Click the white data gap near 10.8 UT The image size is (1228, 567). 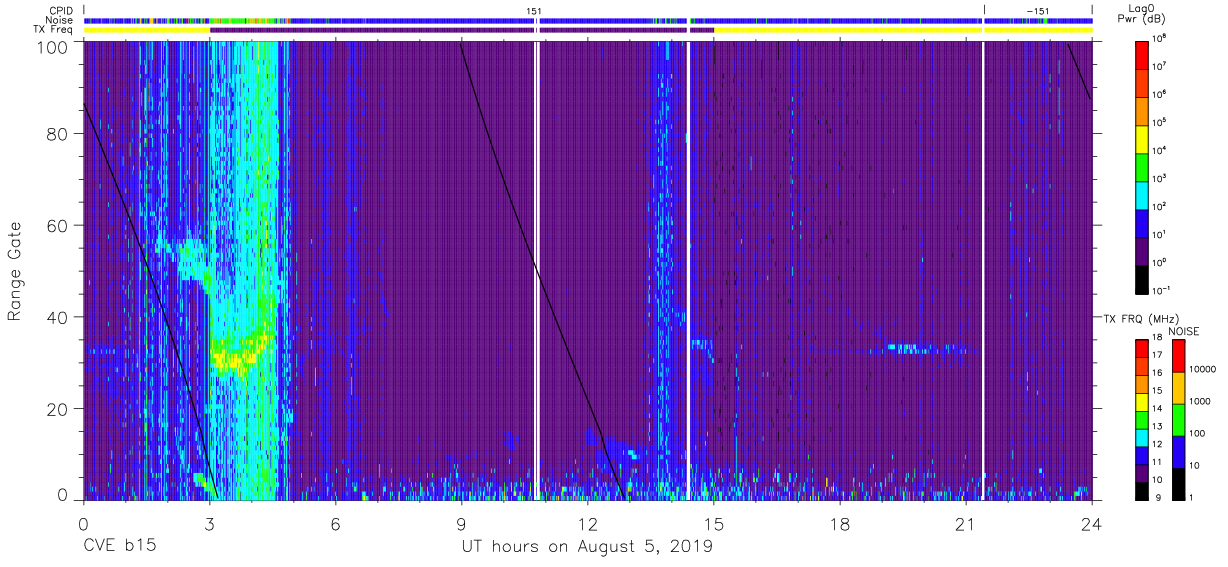(537, 270)
